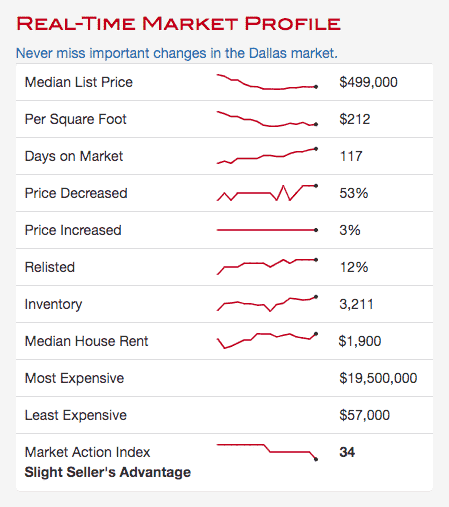Click the Most Expensive row label
This screenshot has height=507, width=449.
pos(74,378)
